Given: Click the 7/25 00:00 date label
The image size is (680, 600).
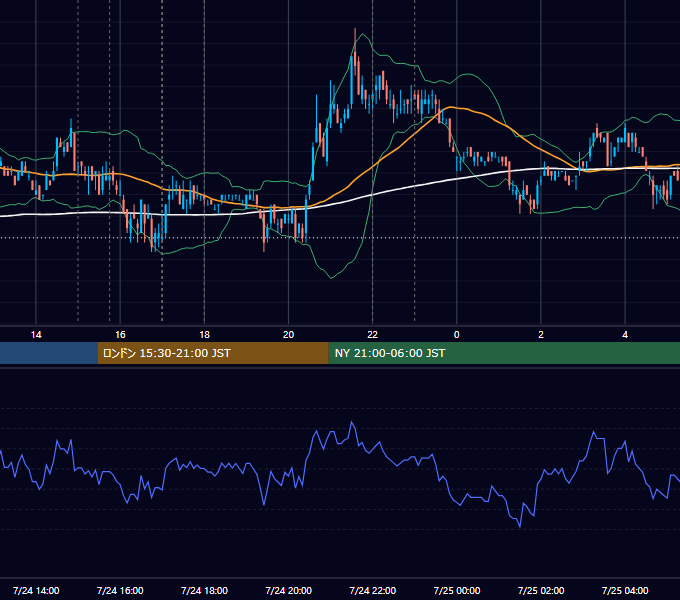Looking at the screenshot, I should tap(457, 590).
